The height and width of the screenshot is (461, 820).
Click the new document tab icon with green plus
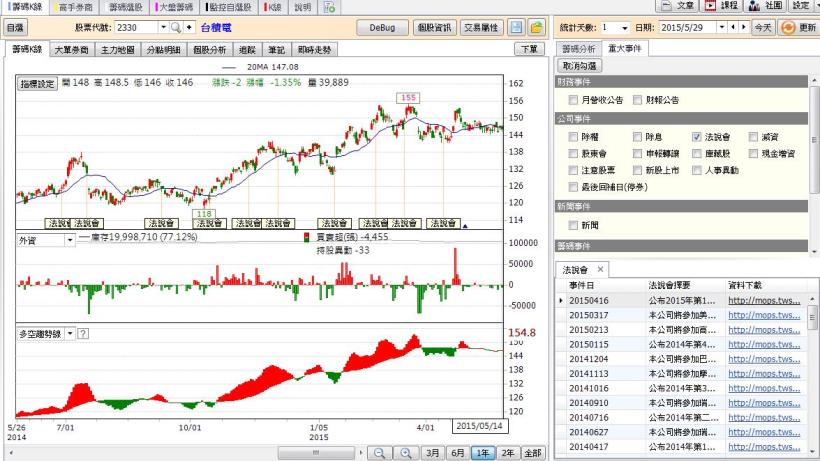click(329, 7)
